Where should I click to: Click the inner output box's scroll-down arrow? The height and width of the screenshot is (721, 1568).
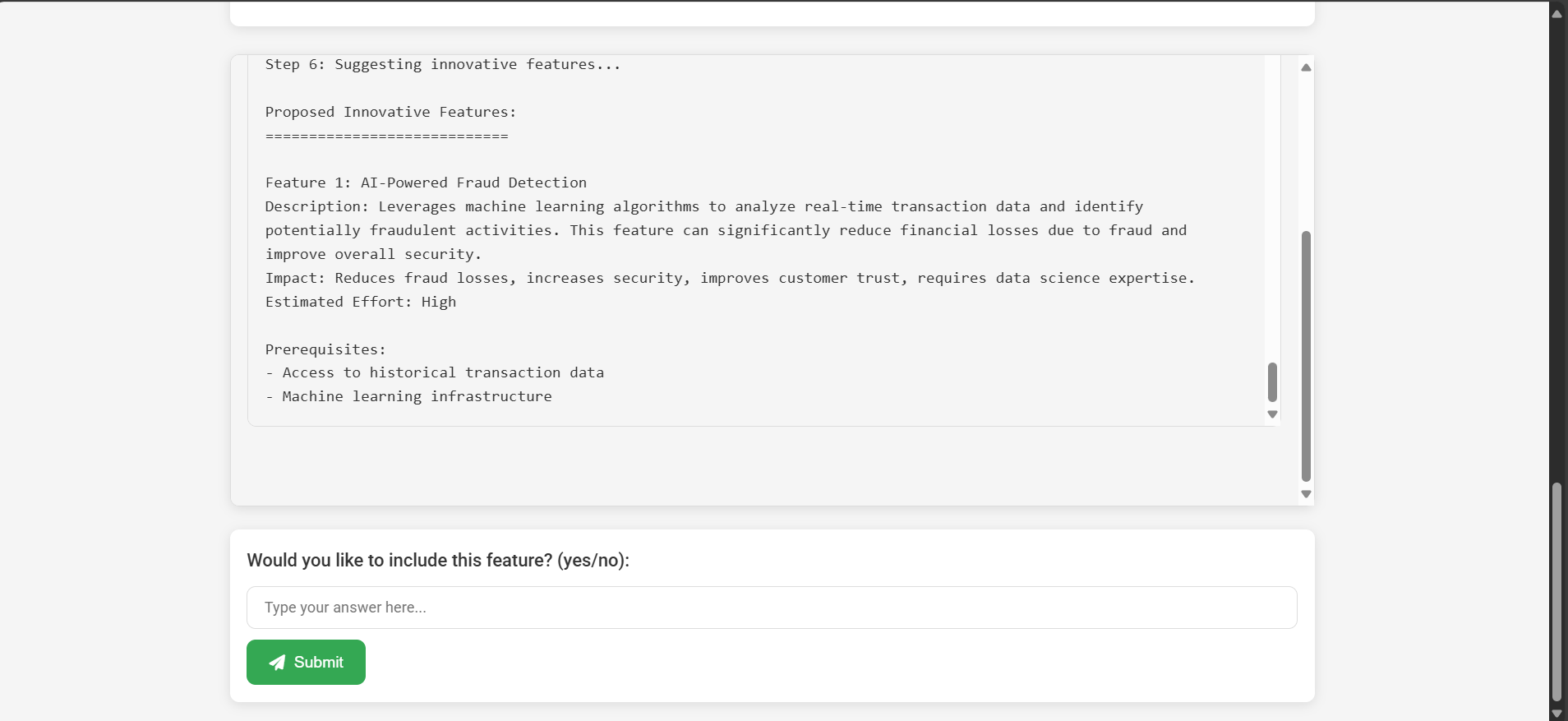(1272, 414)
